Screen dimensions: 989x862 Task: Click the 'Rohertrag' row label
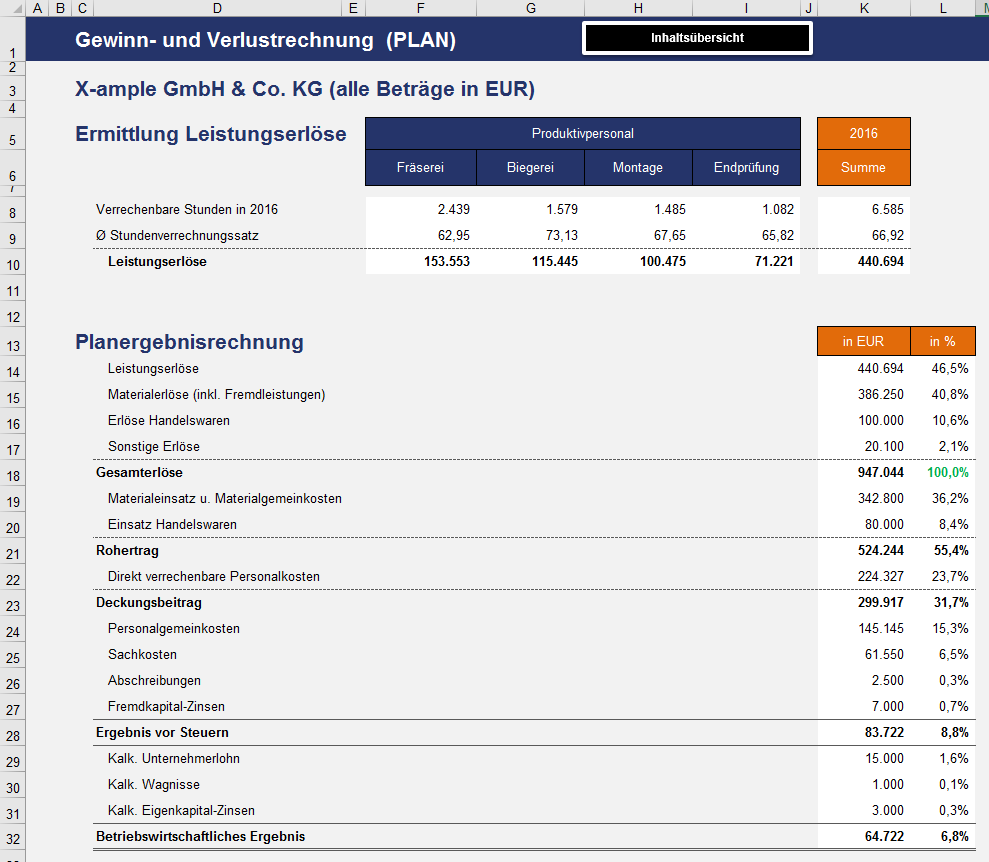point(127,550)
